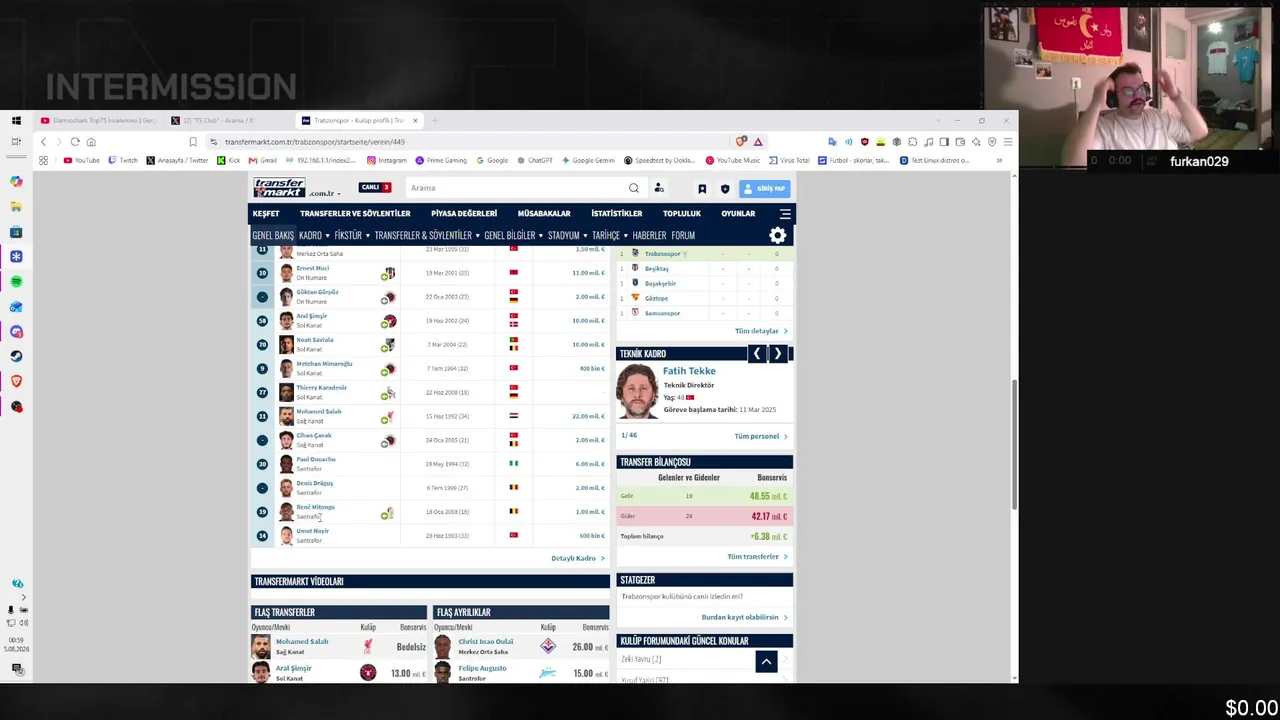Click the scroll-to-top arrow button
This screenshot has width=1280, height=720.
click(766, 661)
